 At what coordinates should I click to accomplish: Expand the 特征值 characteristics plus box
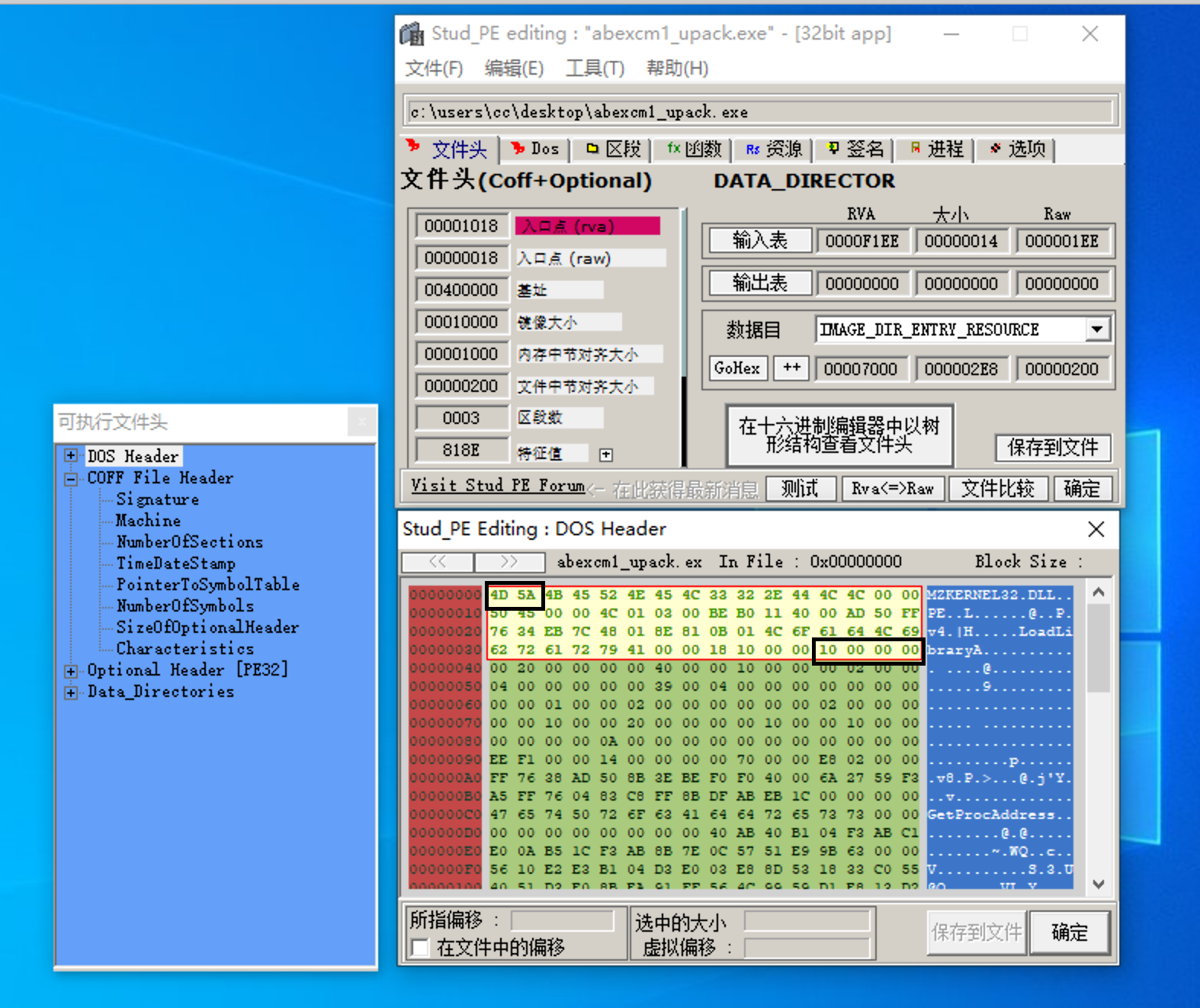pos(606,454)
